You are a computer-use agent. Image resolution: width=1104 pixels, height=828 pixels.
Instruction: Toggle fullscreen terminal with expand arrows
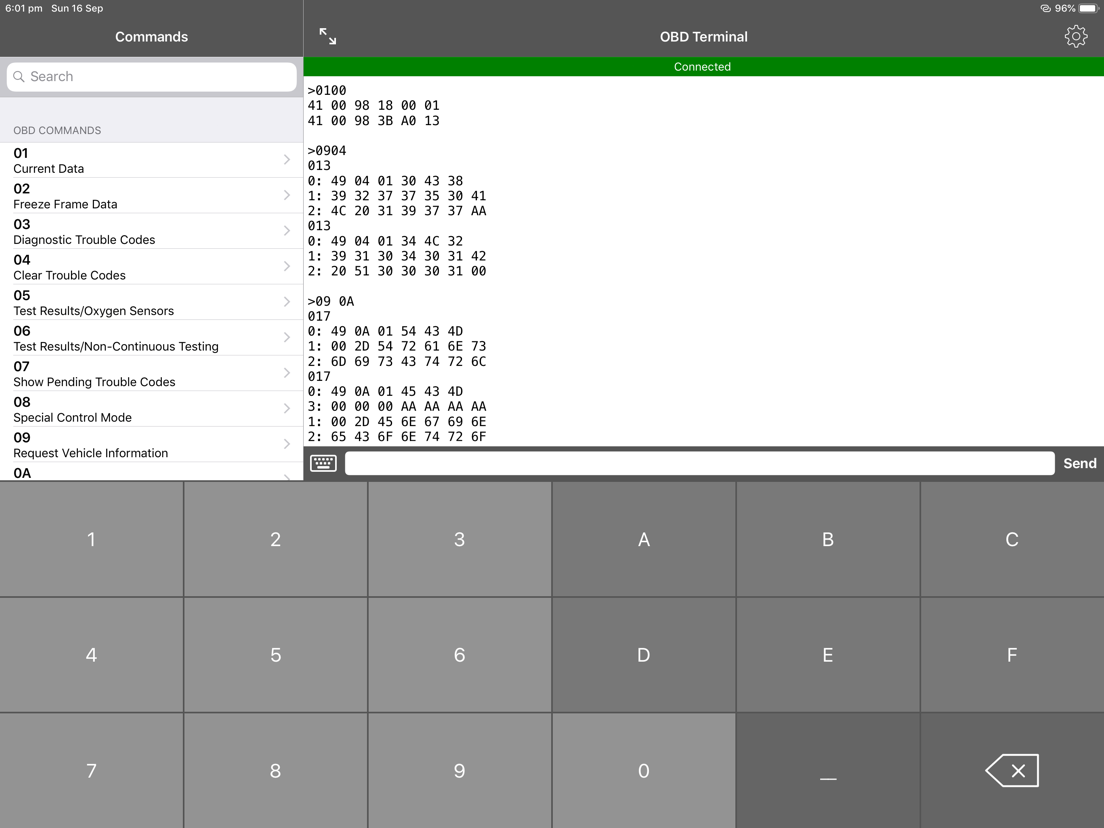tap(327, 37)
